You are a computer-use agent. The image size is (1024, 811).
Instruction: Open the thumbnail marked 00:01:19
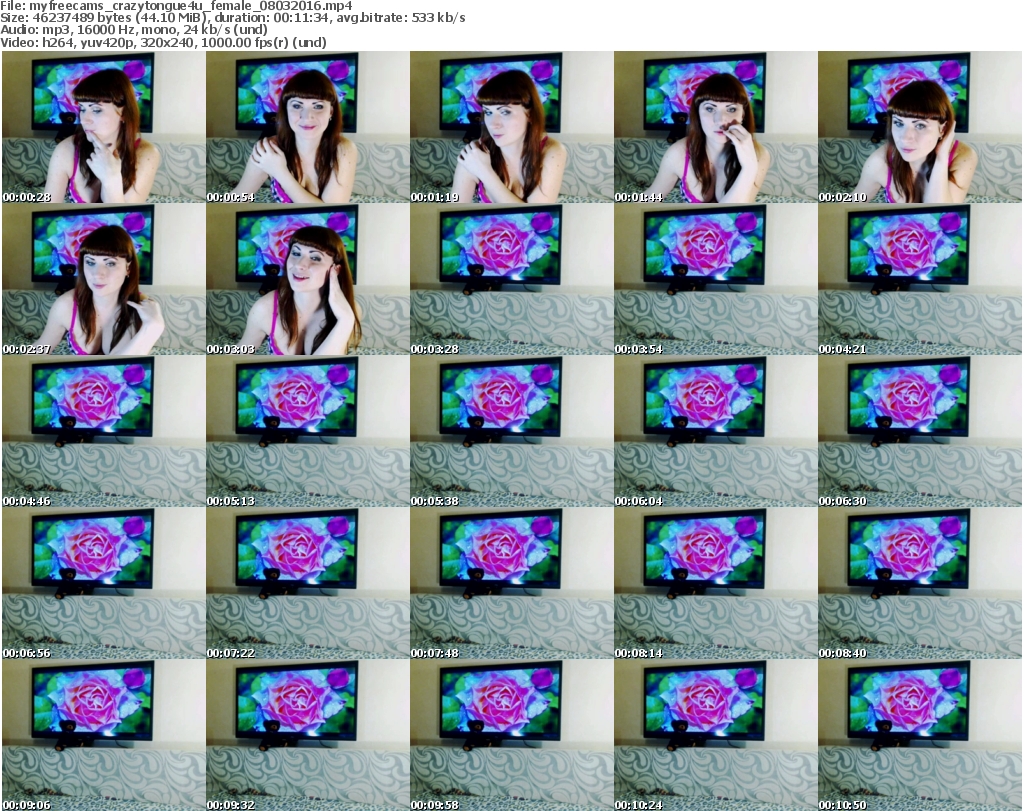coord(511,128)
